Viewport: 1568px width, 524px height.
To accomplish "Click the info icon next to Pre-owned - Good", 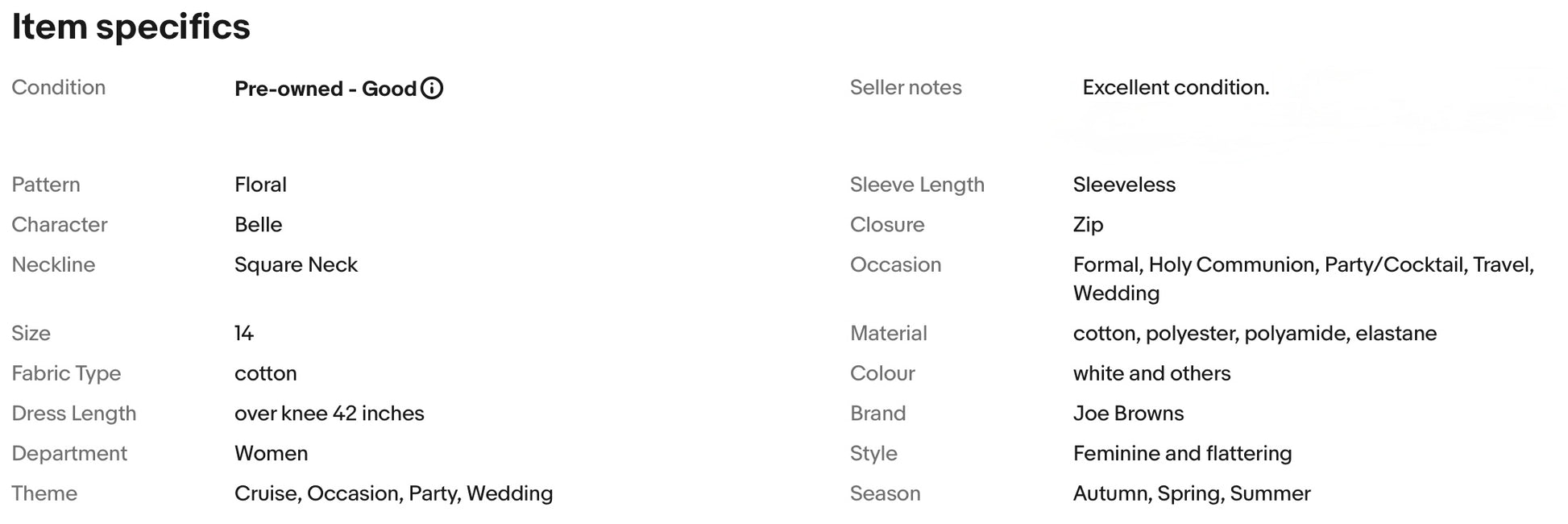I will [432, 88].
